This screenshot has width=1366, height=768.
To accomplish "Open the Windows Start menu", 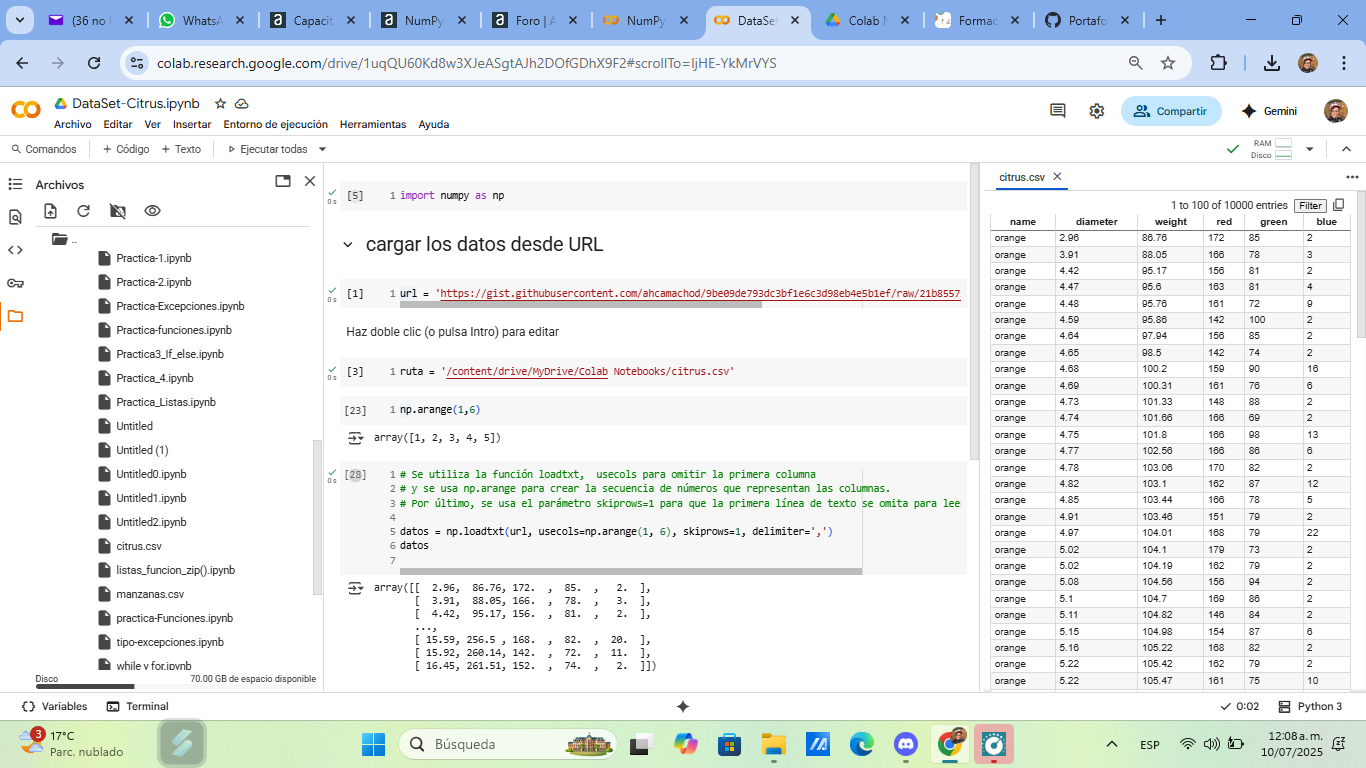I will point(373,744).
